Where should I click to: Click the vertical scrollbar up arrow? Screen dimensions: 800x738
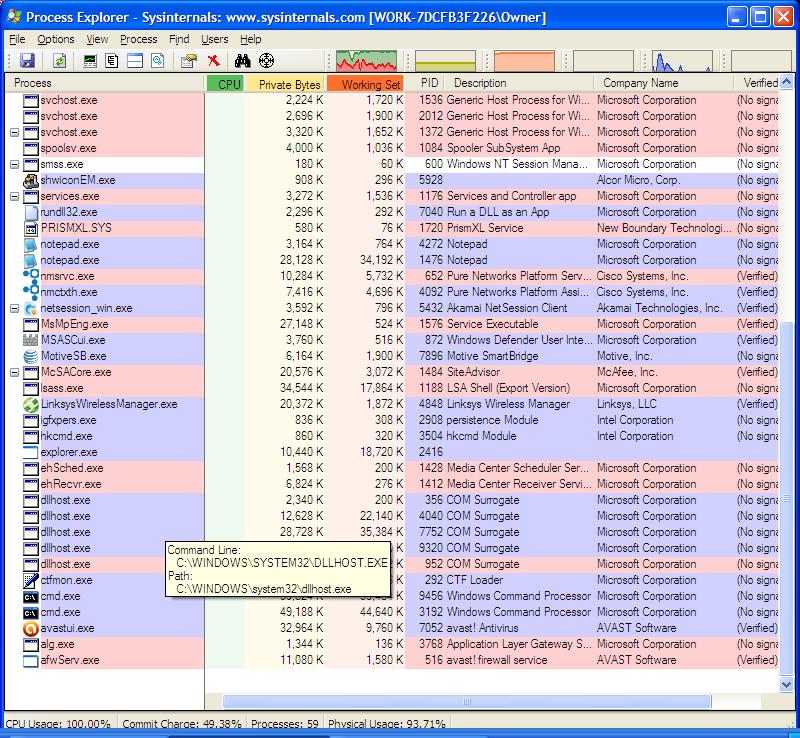tap(786, 83)
